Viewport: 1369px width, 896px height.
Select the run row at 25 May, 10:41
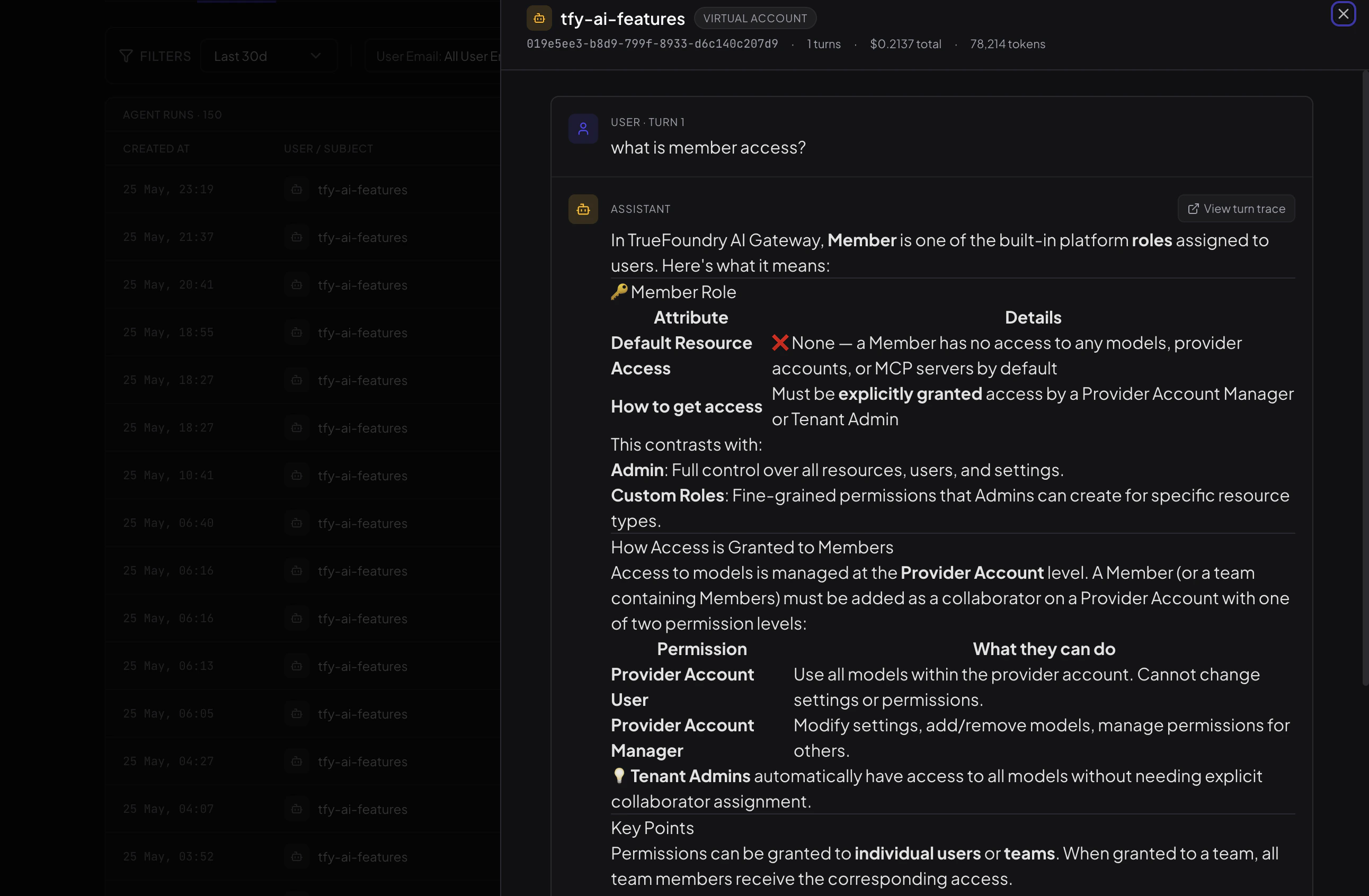click(x=303, y=476)
